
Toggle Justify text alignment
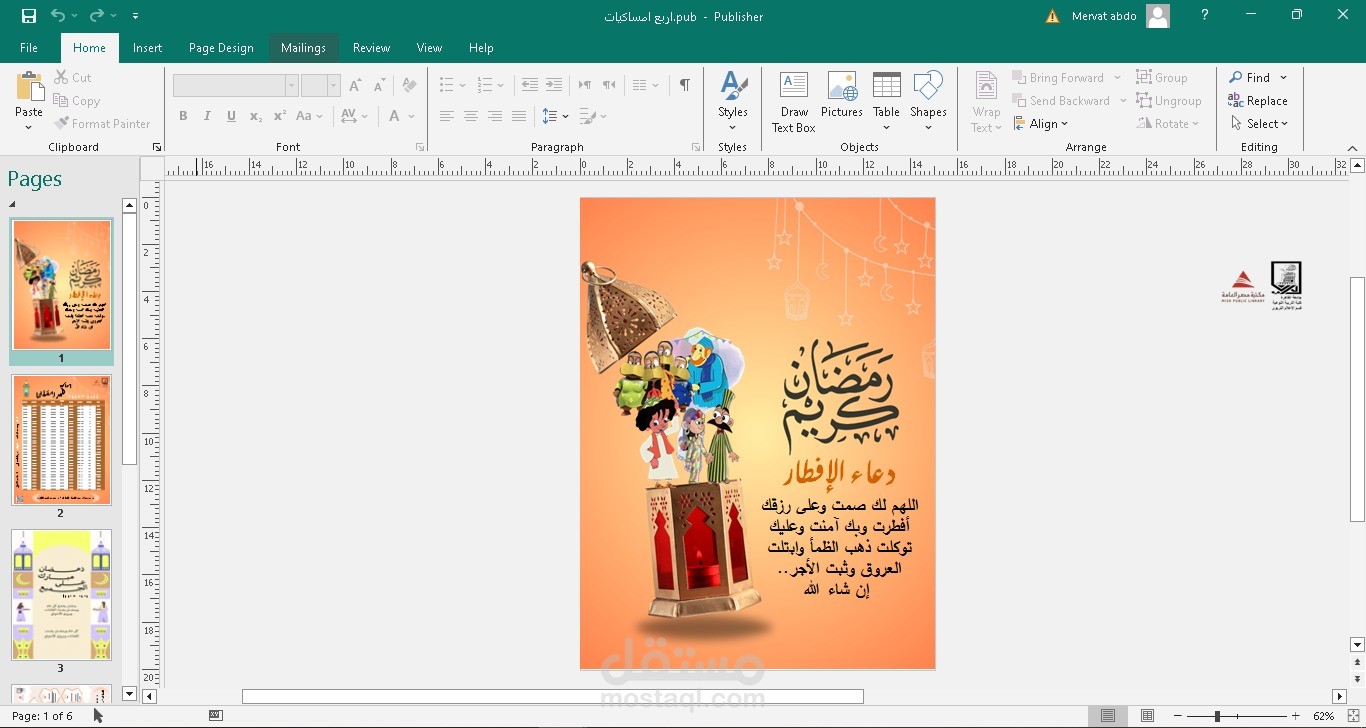pyautogui.click(x=518, y=116)
